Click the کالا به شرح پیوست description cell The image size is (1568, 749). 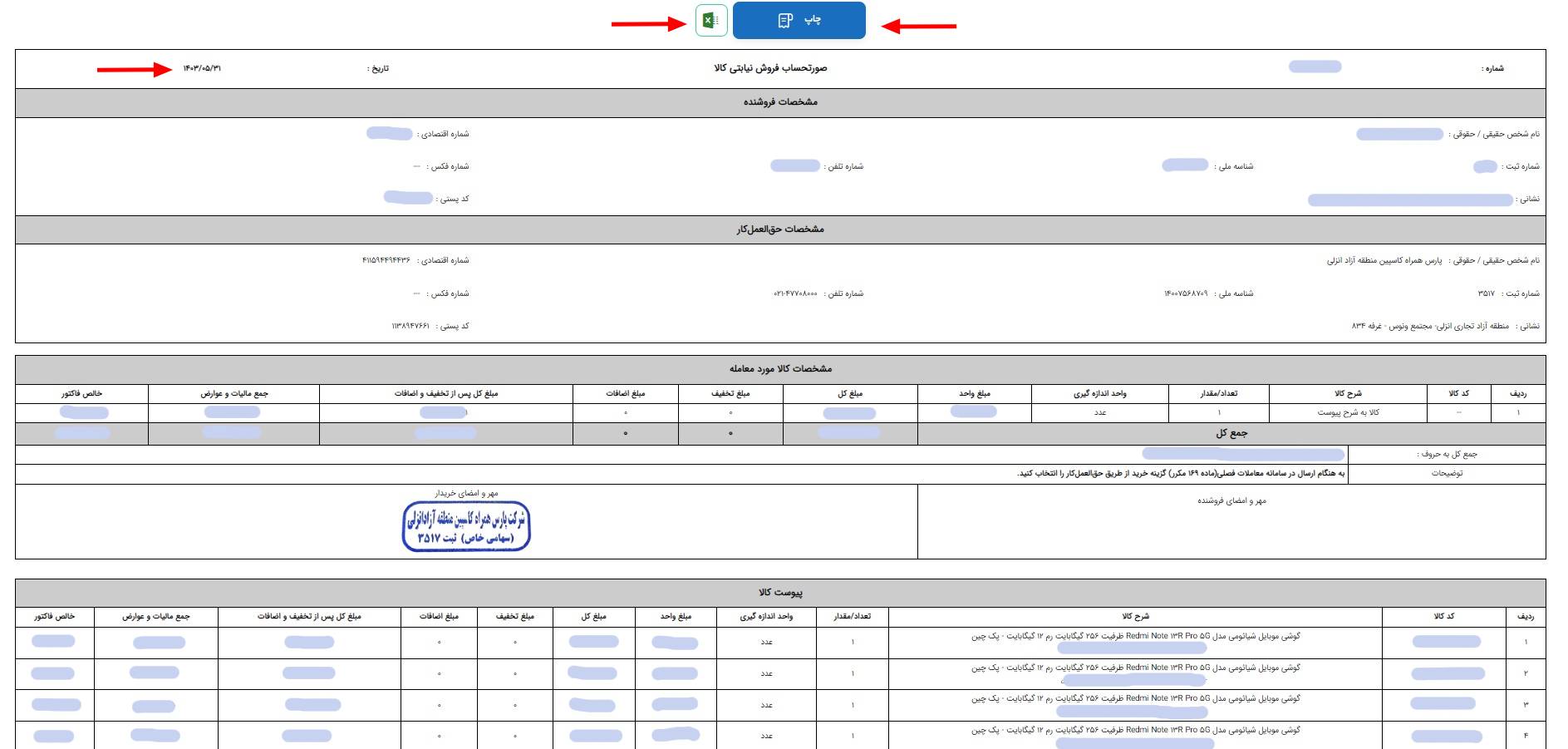click(1348, 413)
